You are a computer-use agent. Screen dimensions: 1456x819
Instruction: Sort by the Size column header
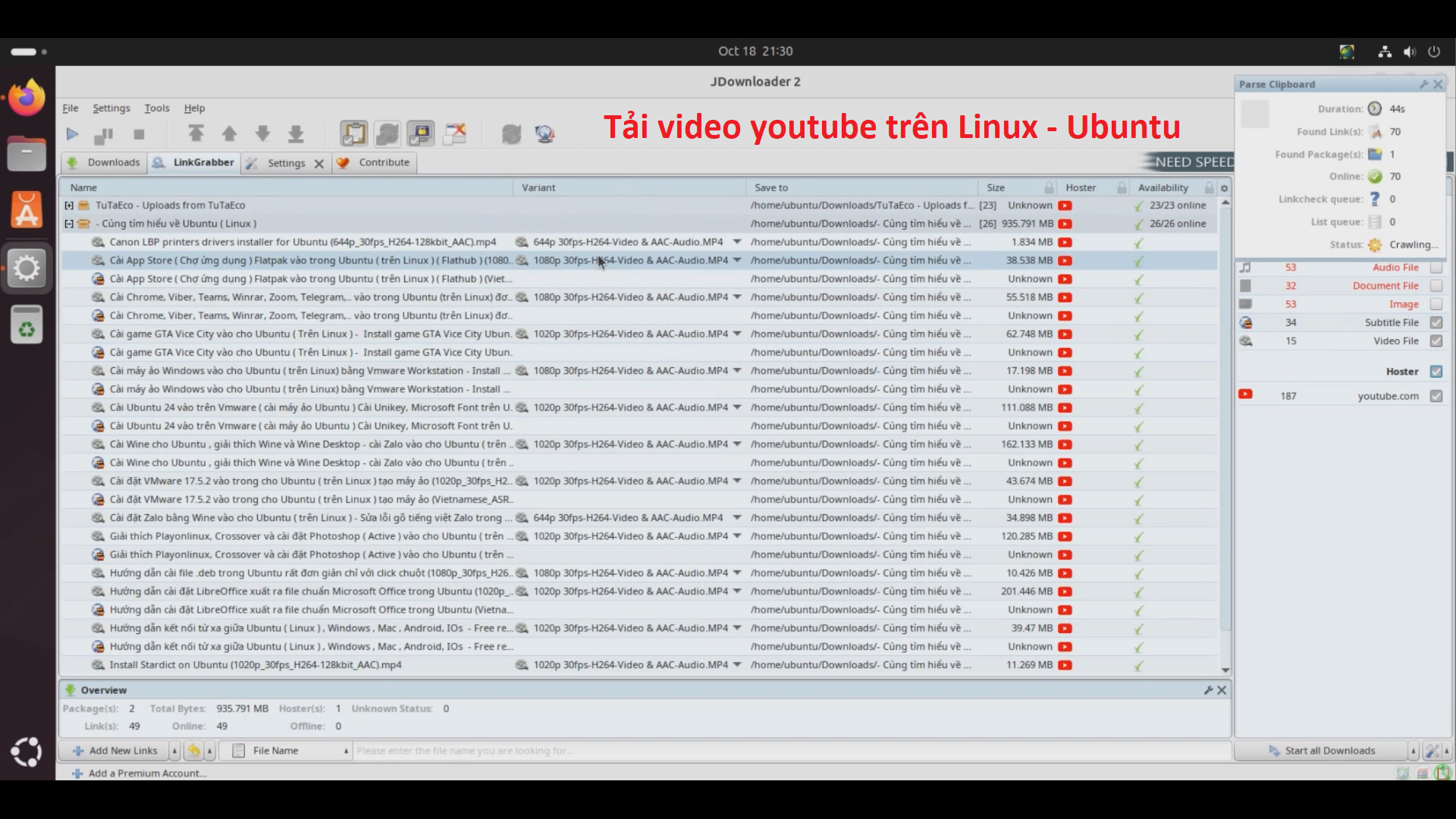(x=1015, y=187)
